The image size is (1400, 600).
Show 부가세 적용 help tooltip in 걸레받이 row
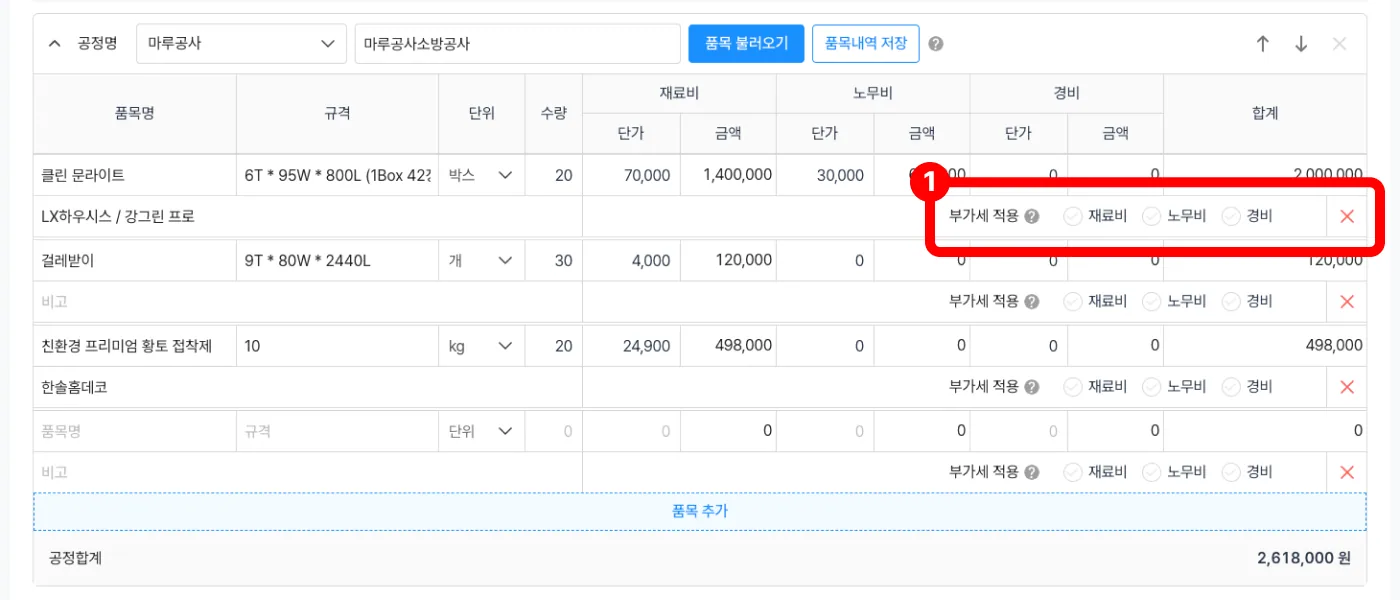1032,301
